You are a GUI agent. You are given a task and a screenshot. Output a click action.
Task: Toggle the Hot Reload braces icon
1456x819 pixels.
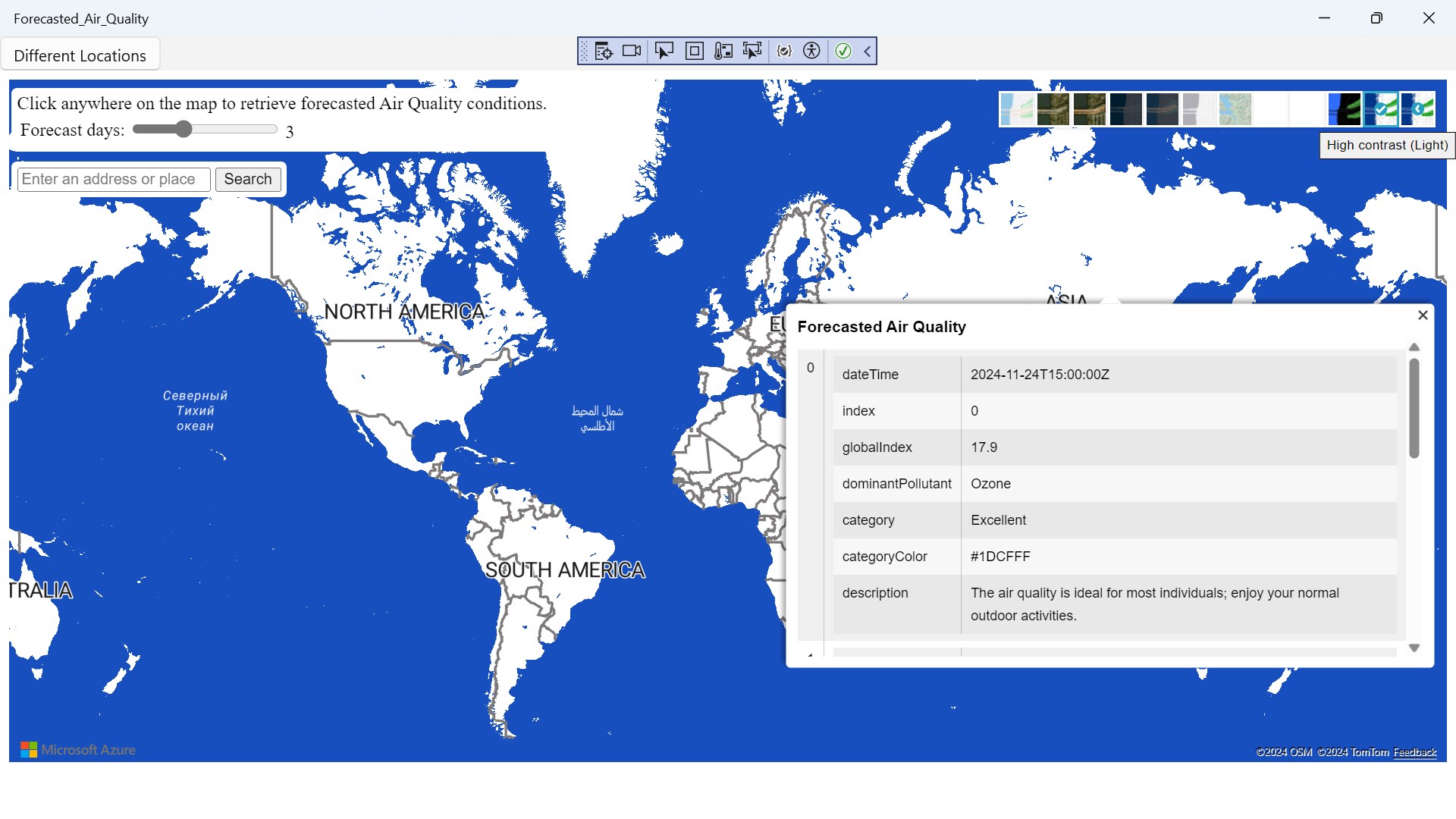[784, 51]
